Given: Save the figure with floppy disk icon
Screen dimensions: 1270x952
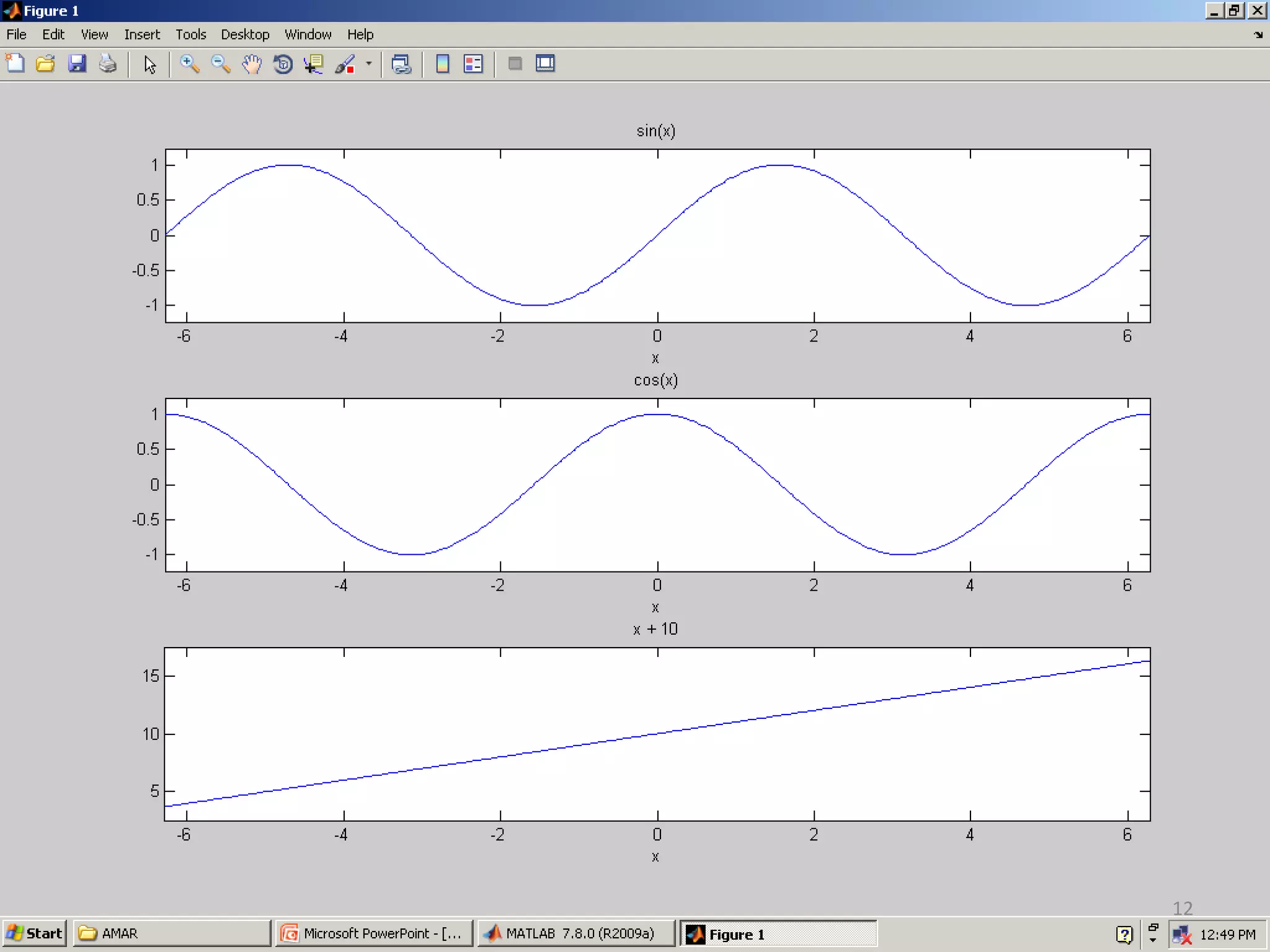Looking at the screenshot, I should 77,64.
